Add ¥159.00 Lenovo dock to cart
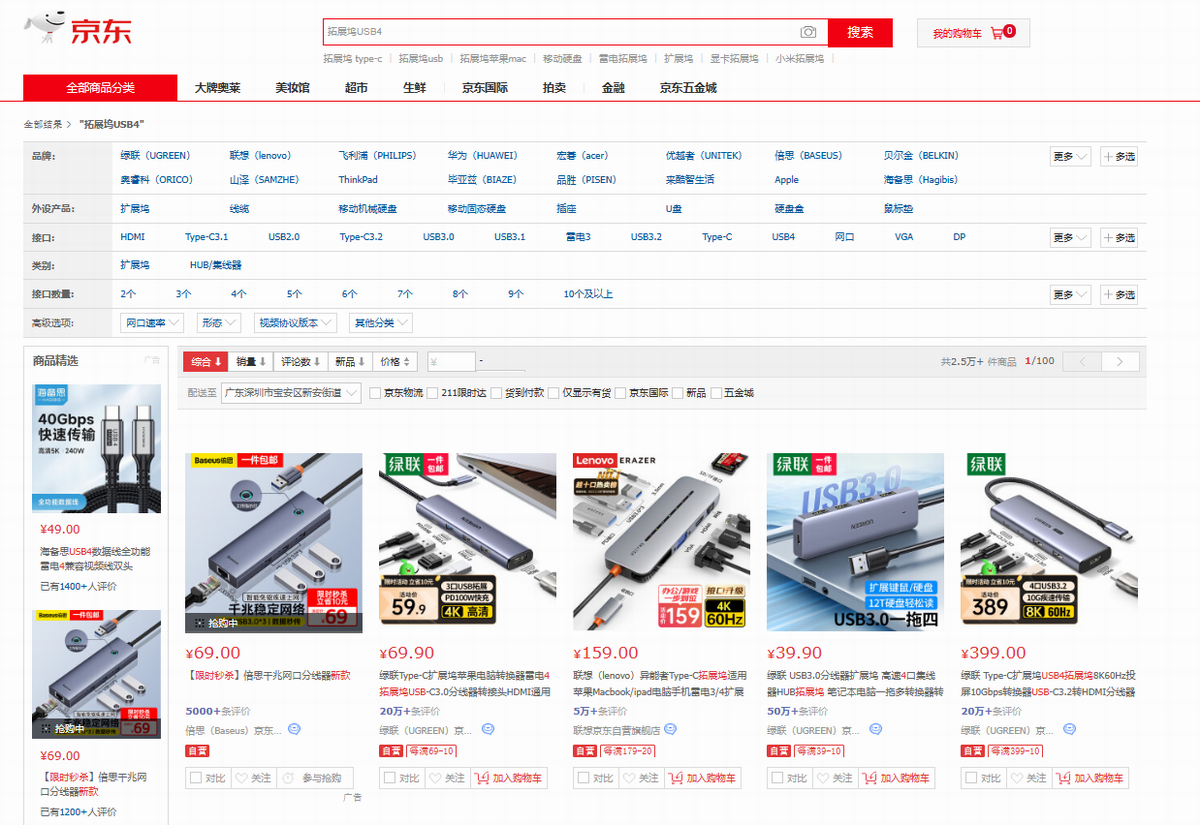Image resolution: width=1200 pixels, height=825 pixels. coord(702,778)
